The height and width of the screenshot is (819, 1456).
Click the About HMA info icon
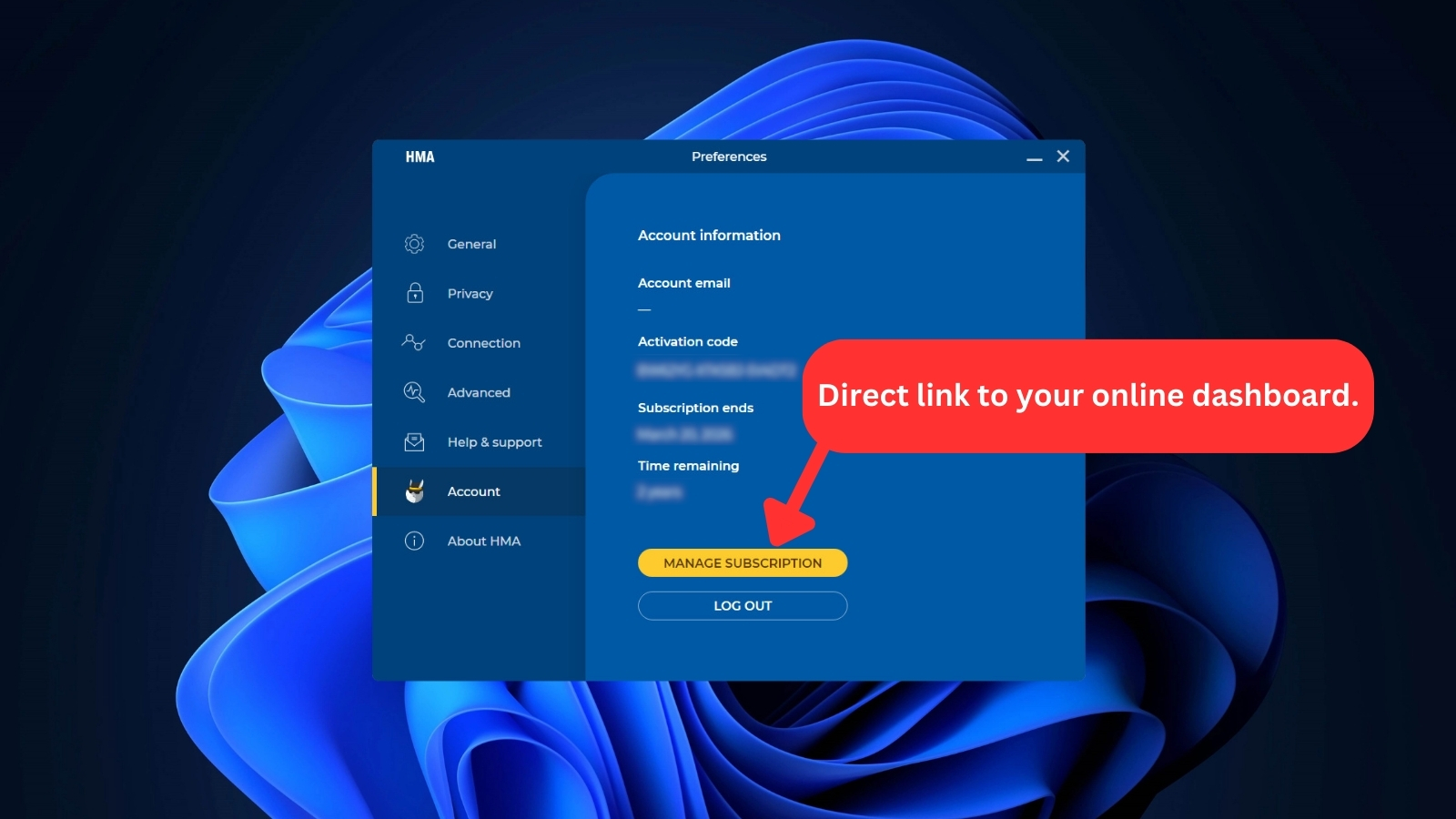pos(414,541)
